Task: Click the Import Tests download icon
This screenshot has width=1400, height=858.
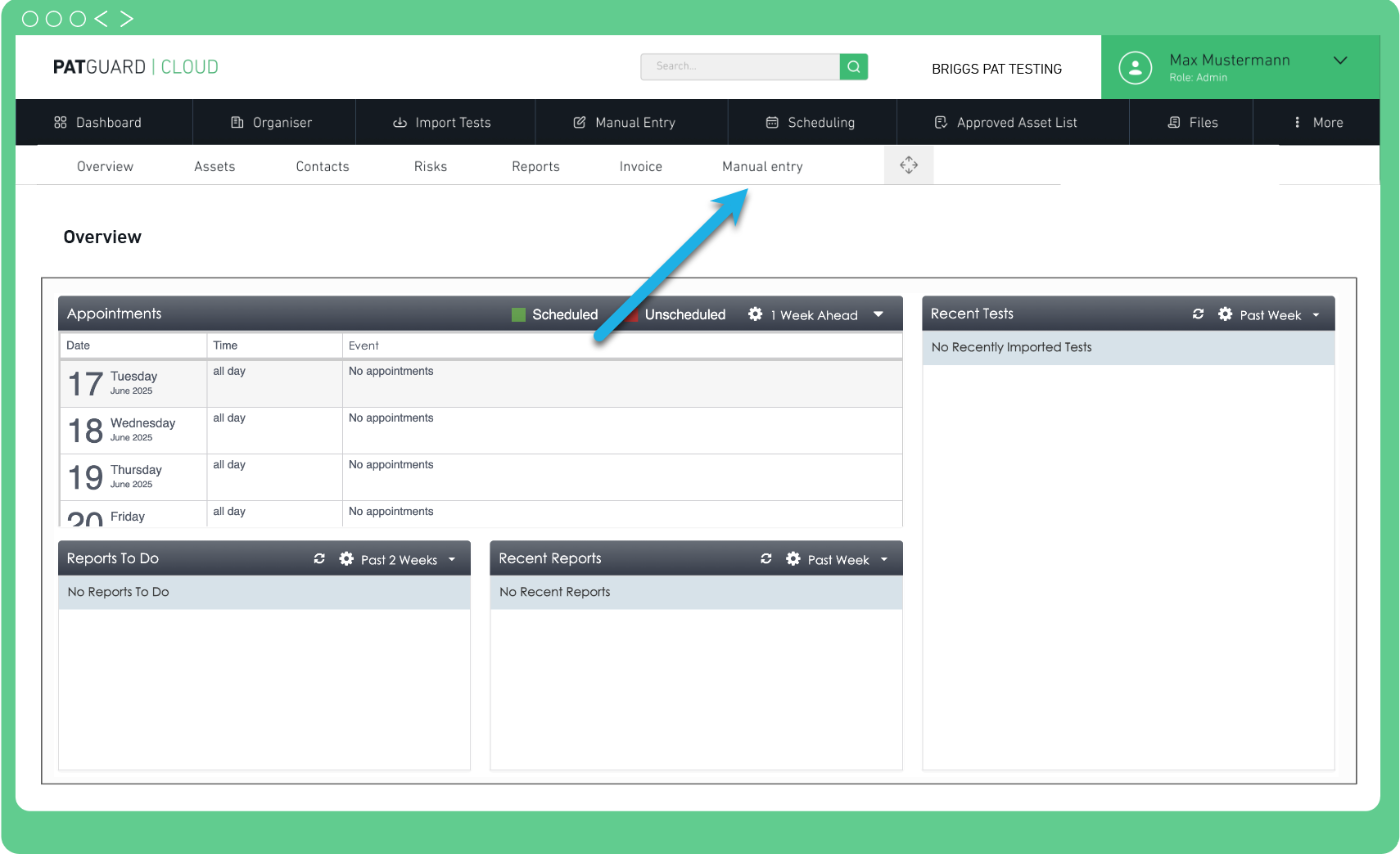Action: pos(400,122)
